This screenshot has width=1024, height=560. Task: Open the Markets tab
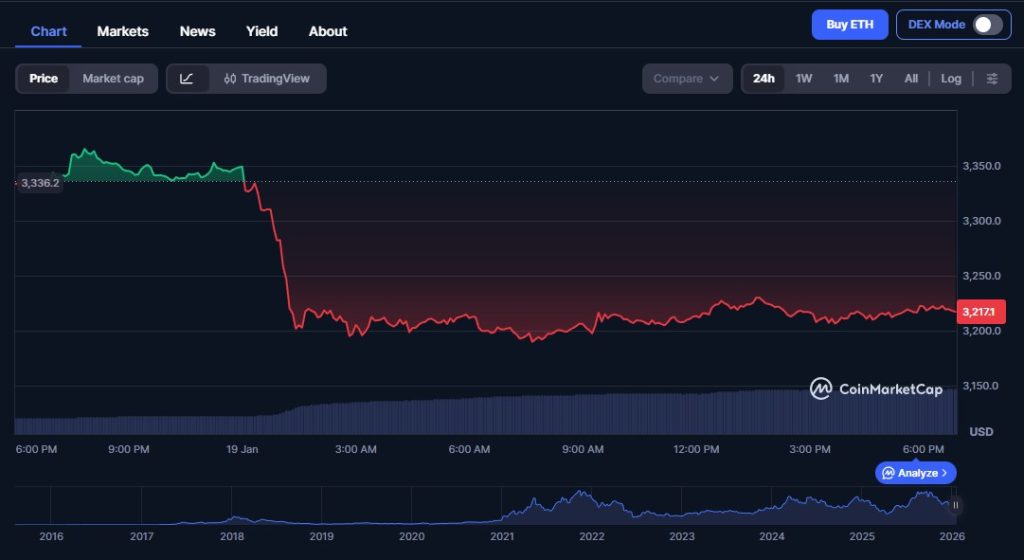[x=122, y=31]
